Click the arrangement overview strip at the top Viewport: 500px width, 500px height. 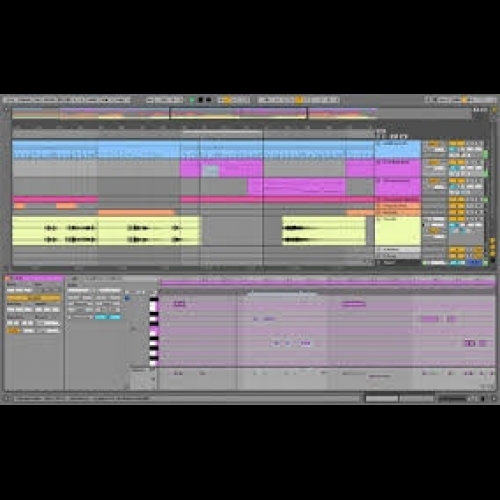(242, 113)
